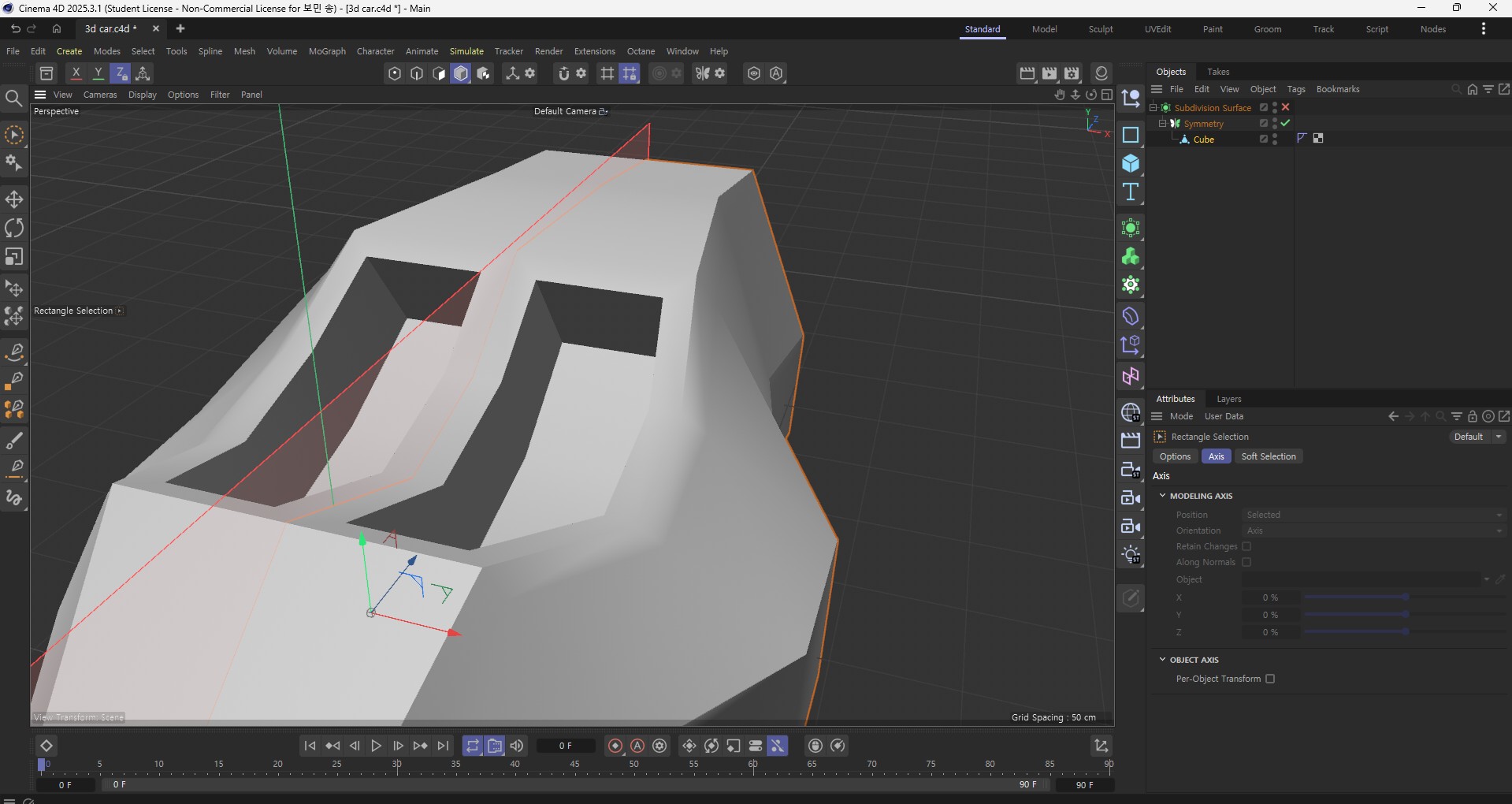Select the Scale tool
1512x804 pixels.
[14, 257]
